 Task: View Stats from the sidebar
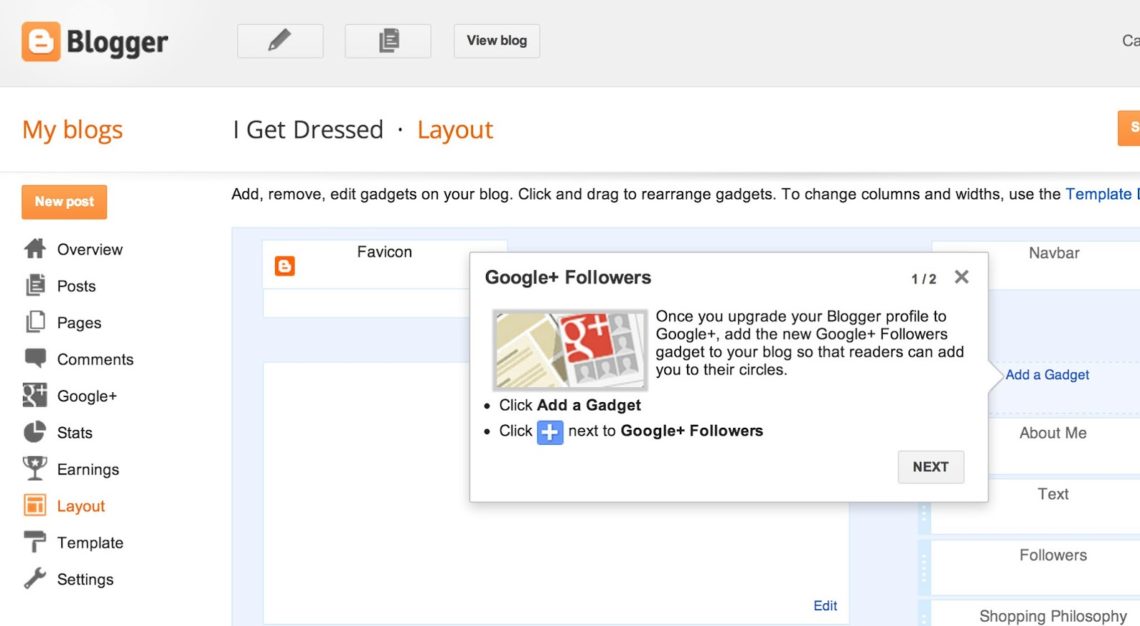pyautogui.click(x=75, y=433)
